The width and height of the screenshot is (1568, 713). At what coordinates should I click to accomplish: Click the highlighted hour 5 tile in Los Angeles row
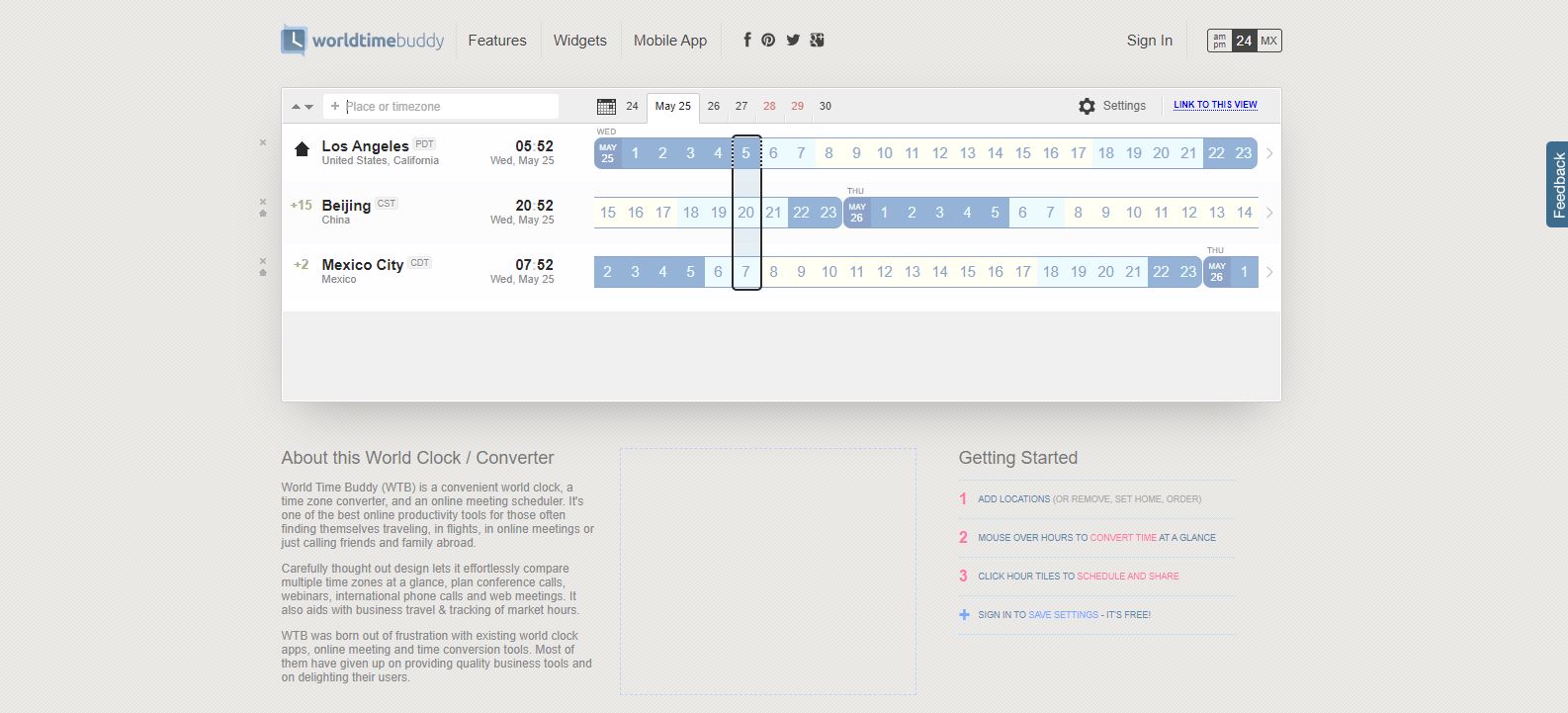[x=746, y=153]
